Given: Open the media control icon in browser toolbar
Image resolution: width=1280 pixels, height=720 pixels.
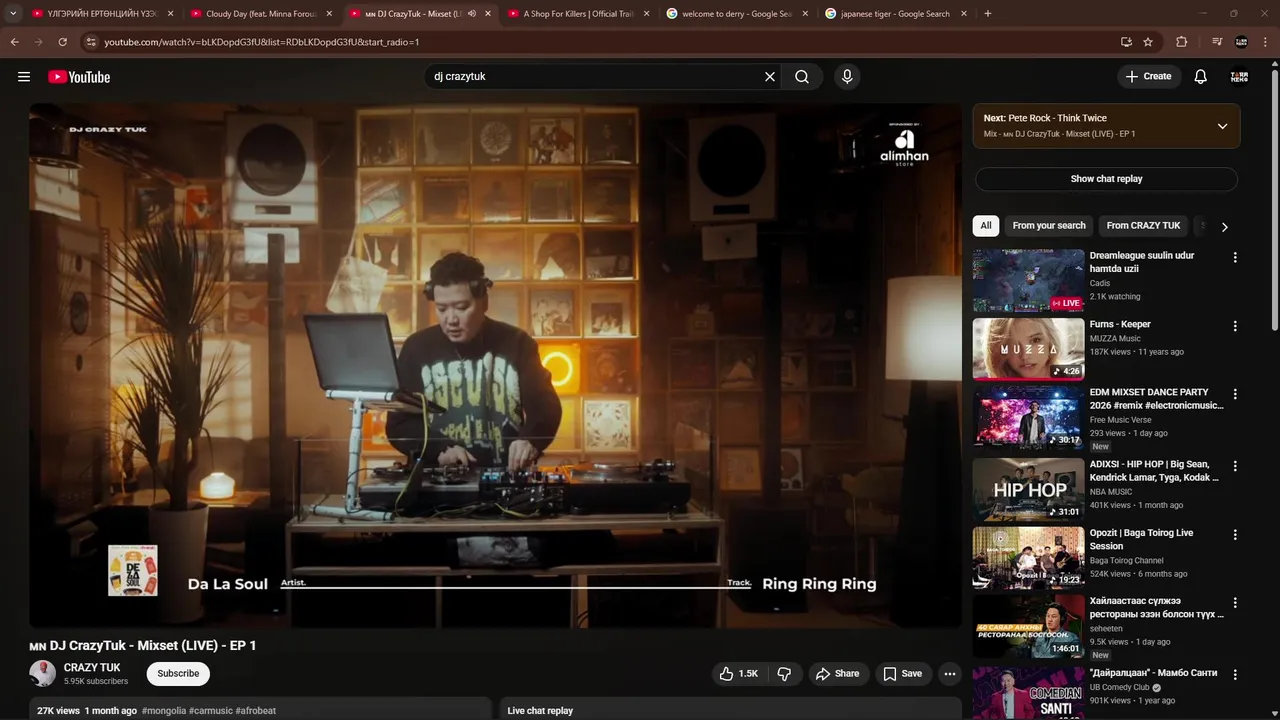Looking at the screenshot, I should [x=1217, y=42].
